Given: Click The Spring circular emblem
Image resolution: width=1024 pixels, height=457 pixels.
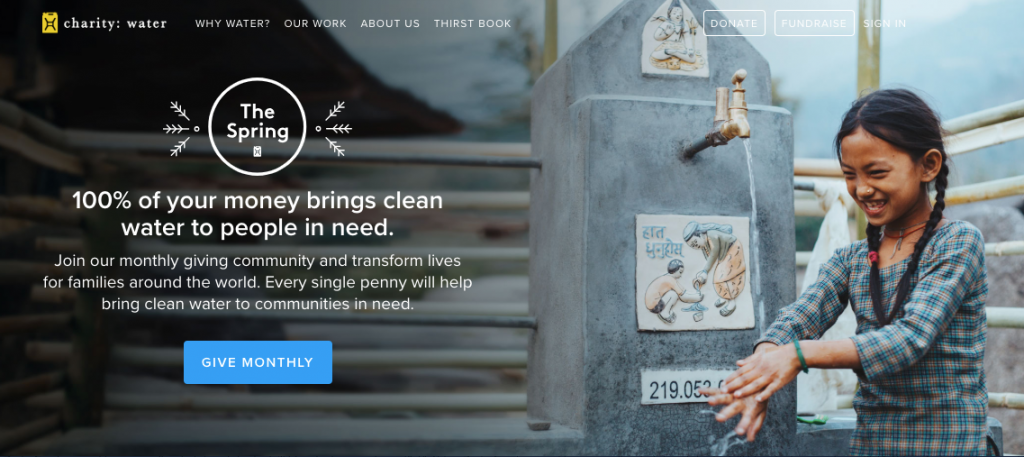Looking at the screenshot, I should coord(257,127).
